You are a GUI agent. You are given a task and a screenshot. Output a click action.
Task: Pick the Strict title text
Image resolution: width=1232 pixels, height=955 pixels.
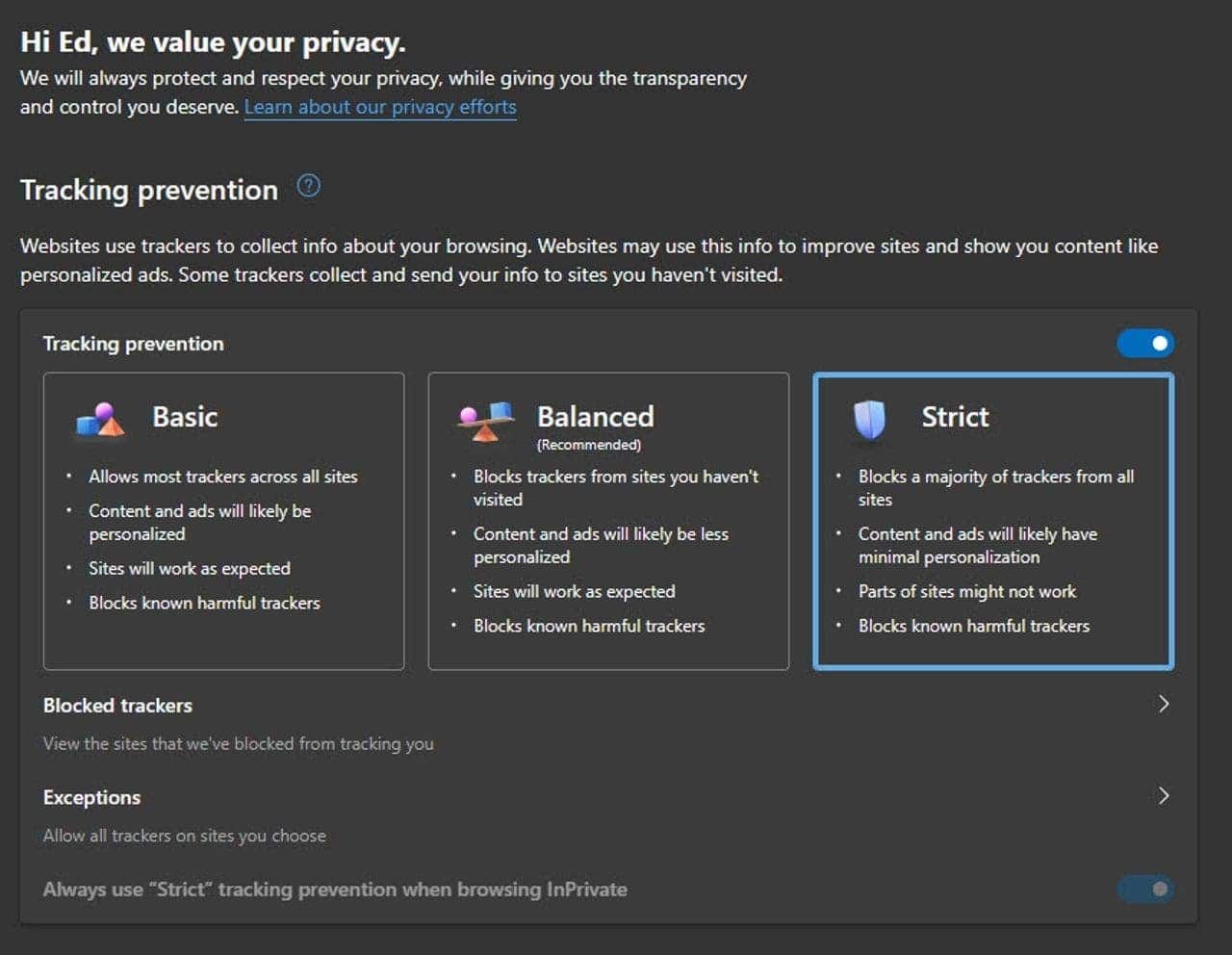click(955, 417)
